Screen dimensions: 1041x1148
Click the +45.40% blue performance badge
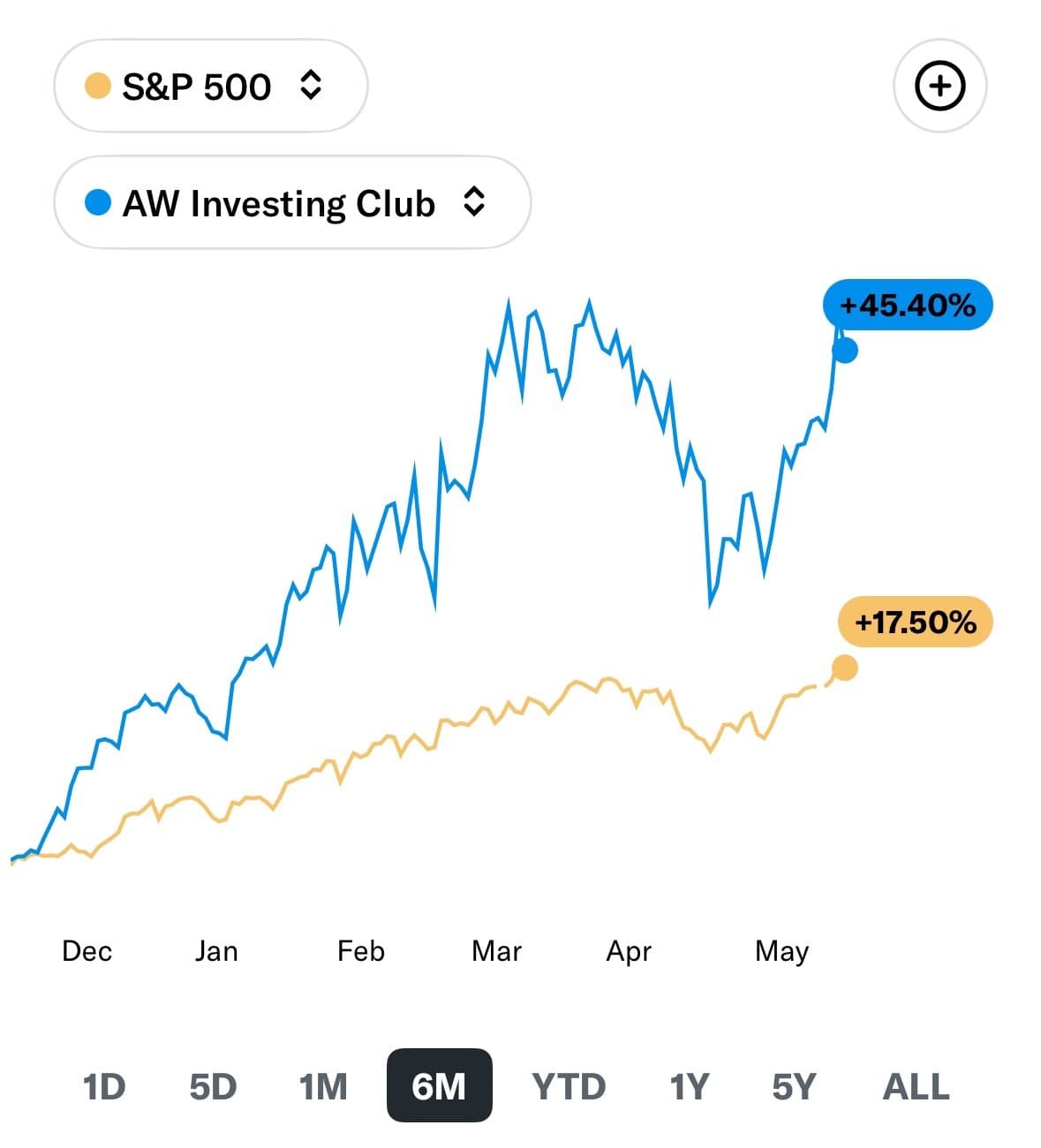coord(908,306)
